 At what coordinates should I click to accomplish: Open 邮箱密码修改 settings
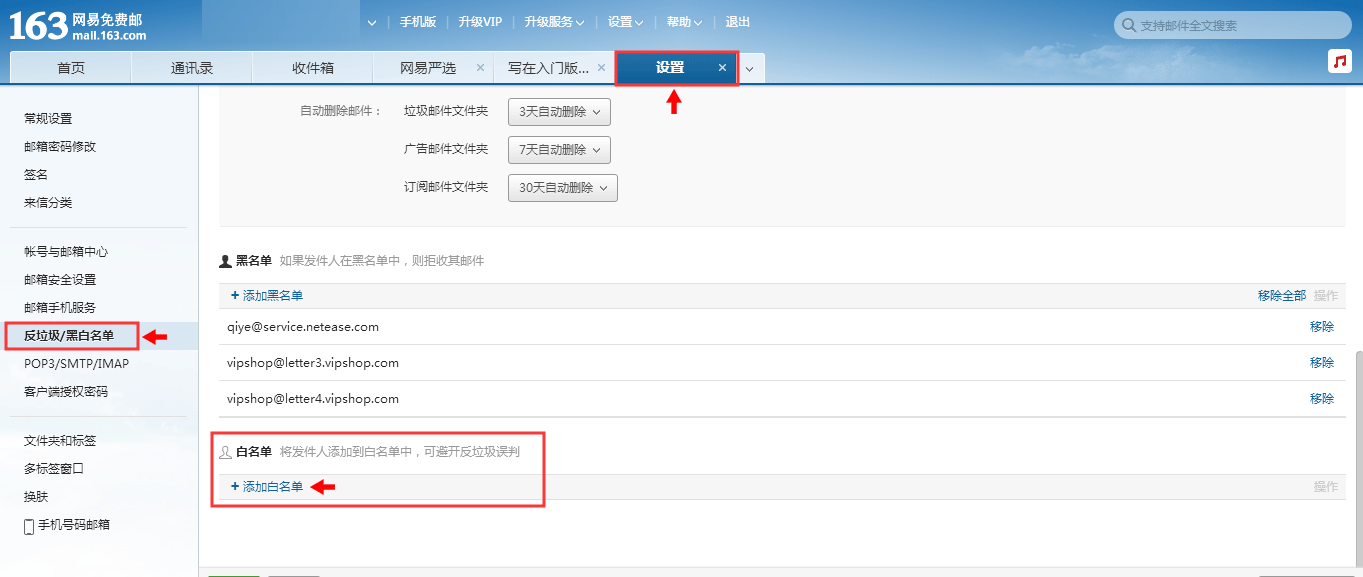60,147
